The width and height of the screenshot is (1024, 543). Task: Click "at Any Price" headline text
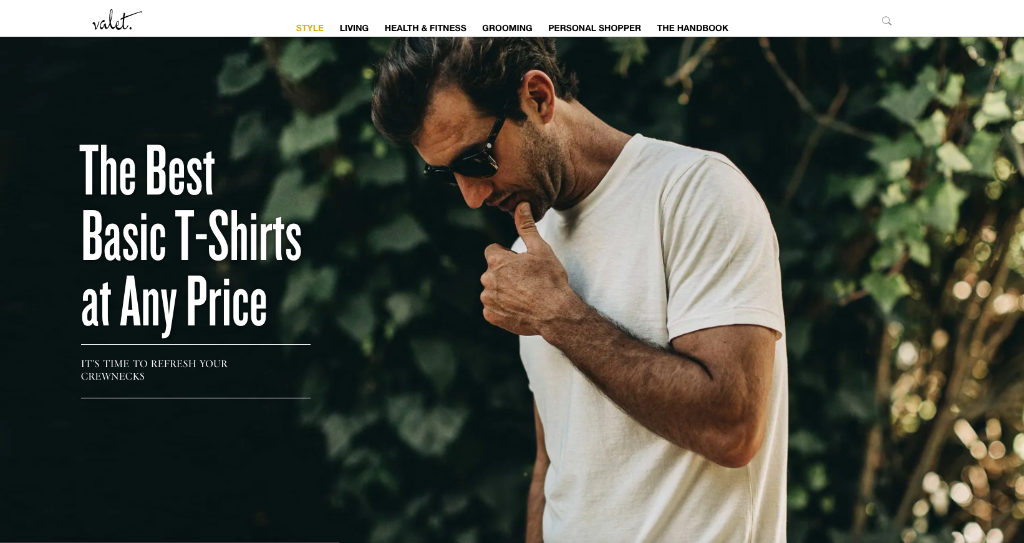coord(174,304)
